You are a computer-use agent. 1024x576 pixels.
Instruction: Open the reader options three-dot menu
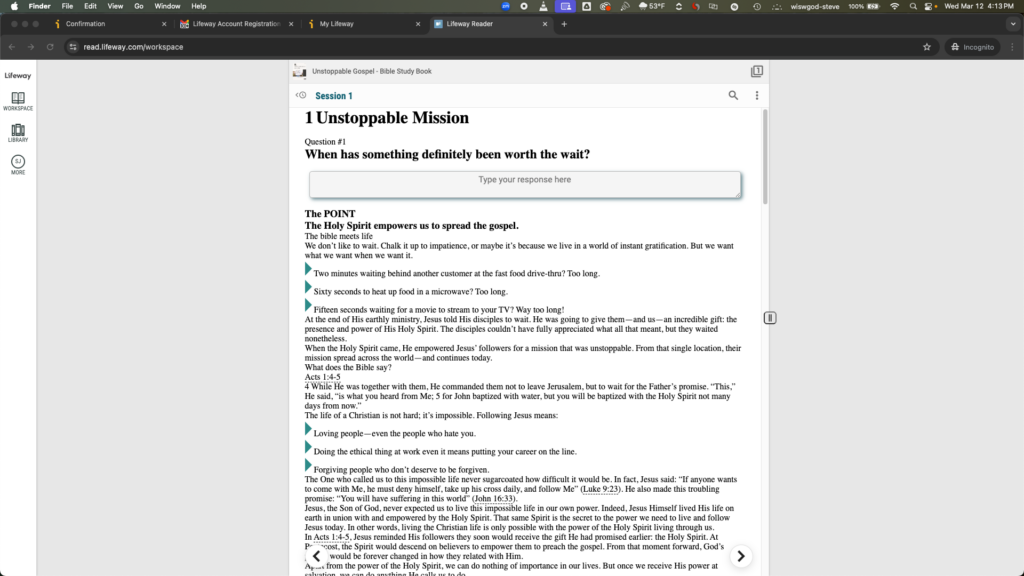(757, 95)
